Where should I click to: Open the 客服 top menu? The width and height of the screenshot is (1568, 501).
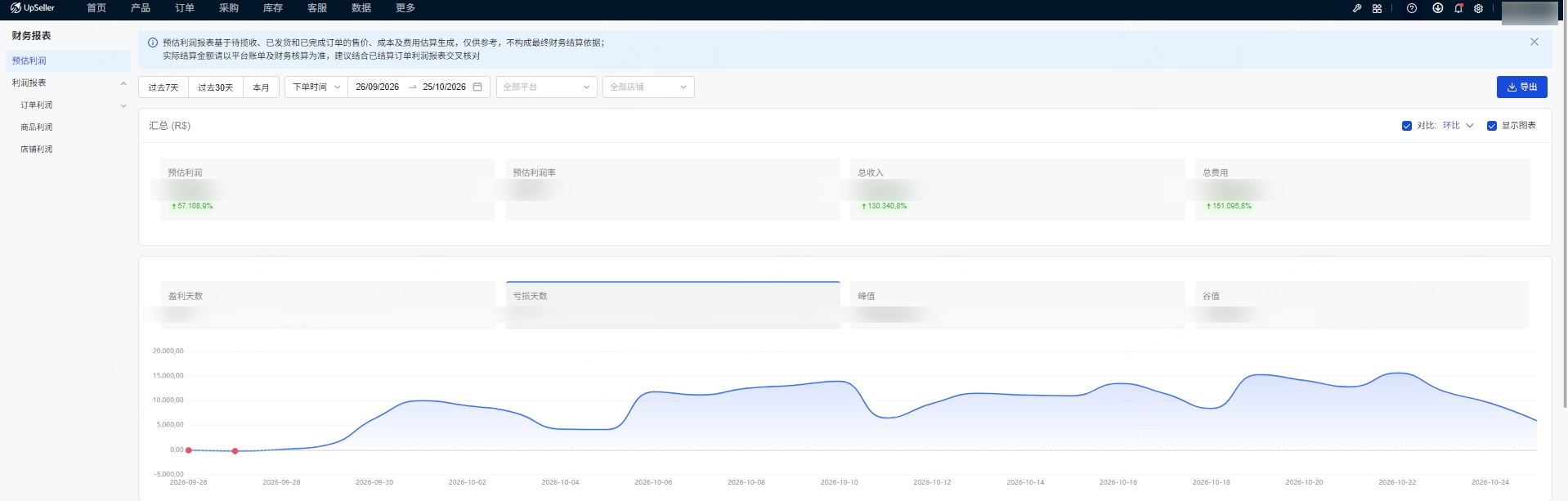(x=317, y=8)
